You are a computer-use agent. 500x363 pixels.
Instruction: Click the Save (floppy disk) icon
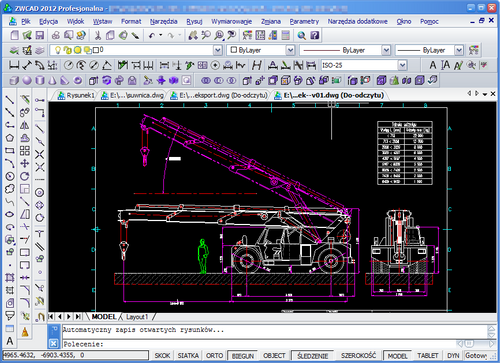pyautogui.click(x=40, y=35)
